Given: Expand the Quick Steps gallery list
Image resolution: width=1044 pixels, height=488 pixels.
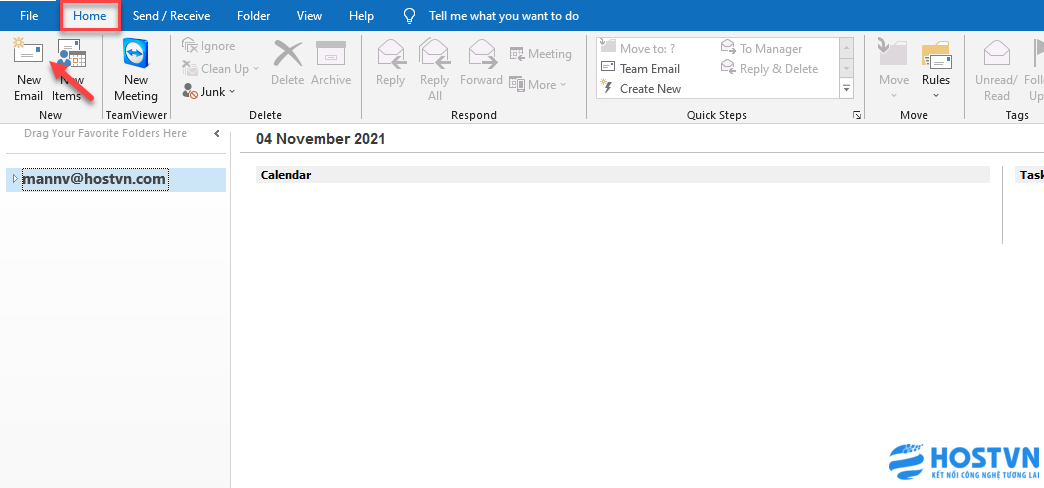Looking at the screenshot, I should 846,88.
